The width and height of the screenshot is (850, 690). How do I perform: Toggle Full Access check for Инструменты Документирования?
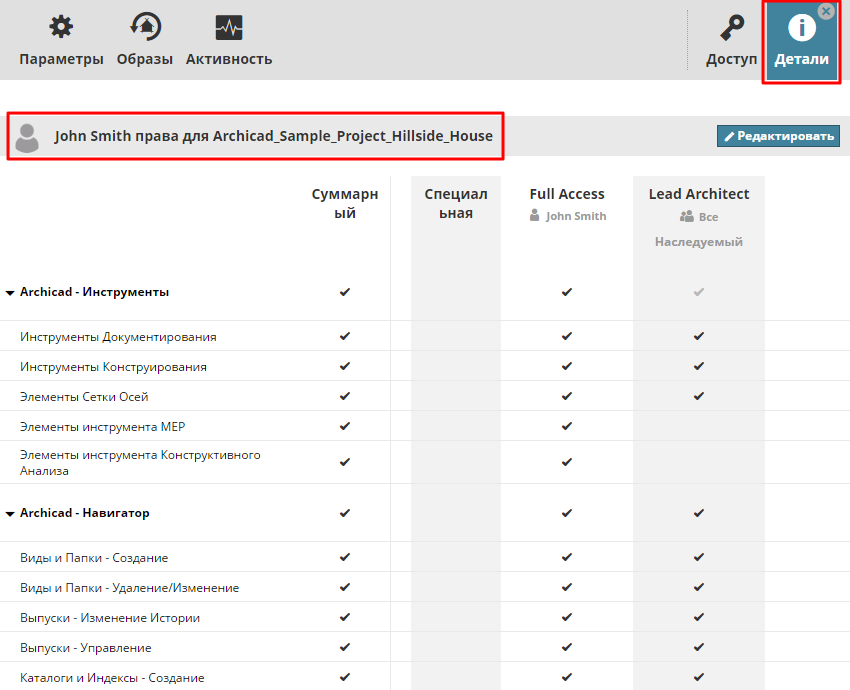(x=567, y=337)
